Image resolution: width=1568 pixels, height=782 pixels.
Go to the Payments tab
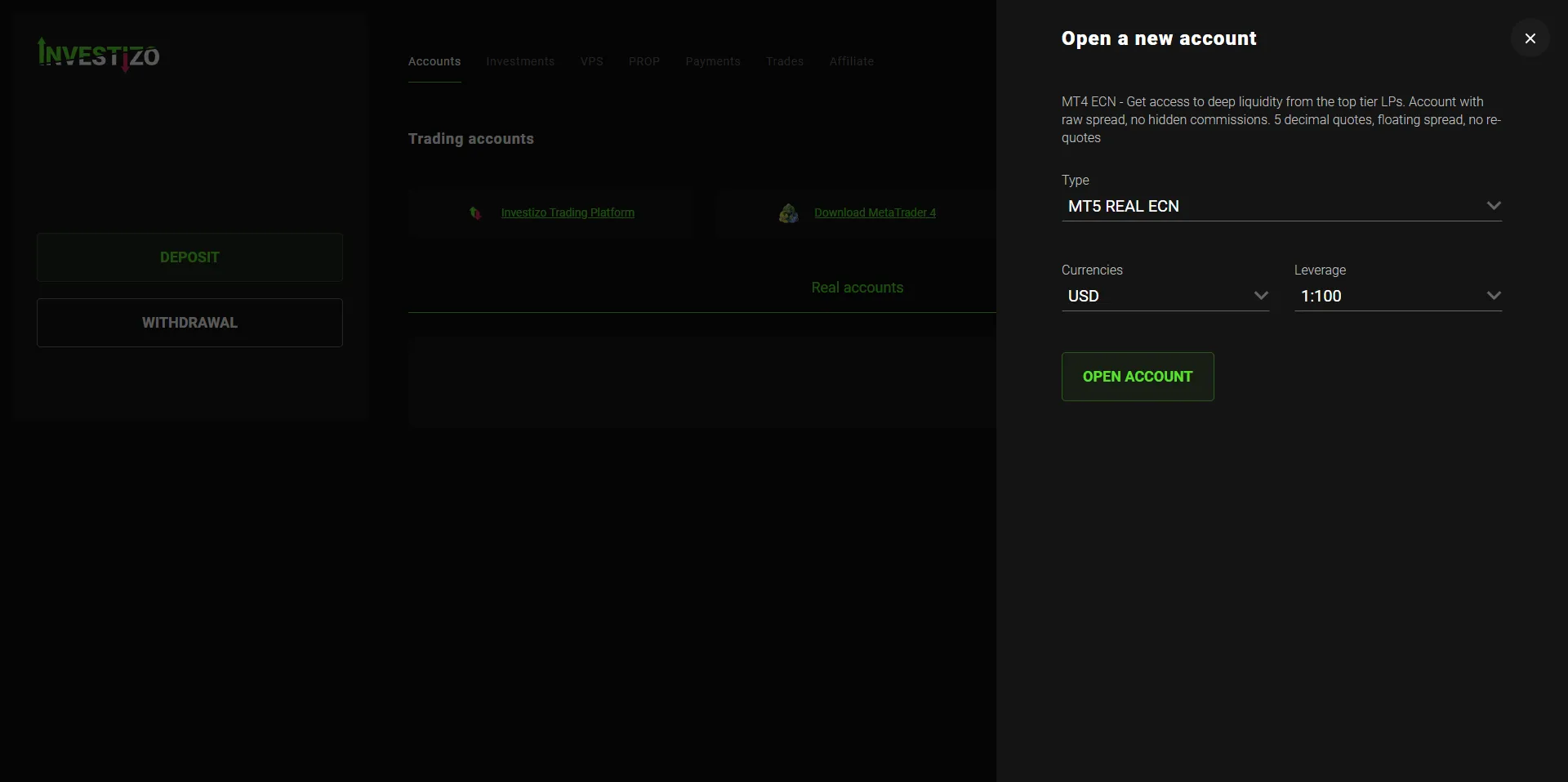click(713, 61)
